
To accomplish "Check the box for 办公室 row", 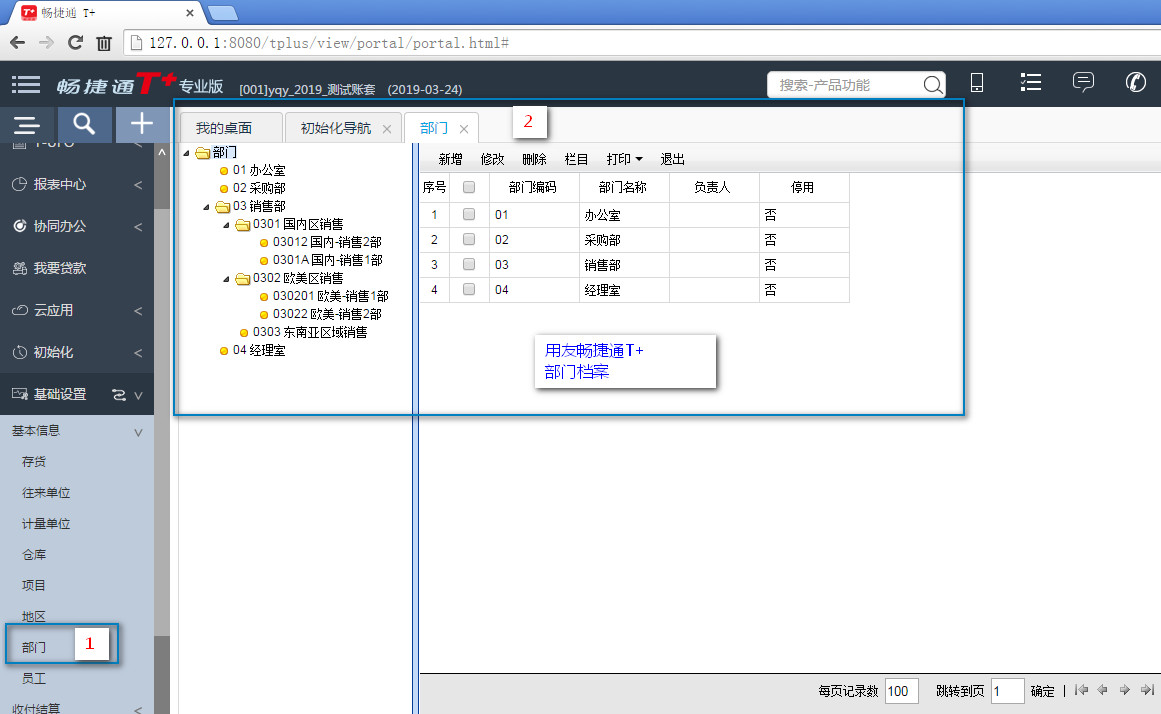I will (x=469, y=214).
